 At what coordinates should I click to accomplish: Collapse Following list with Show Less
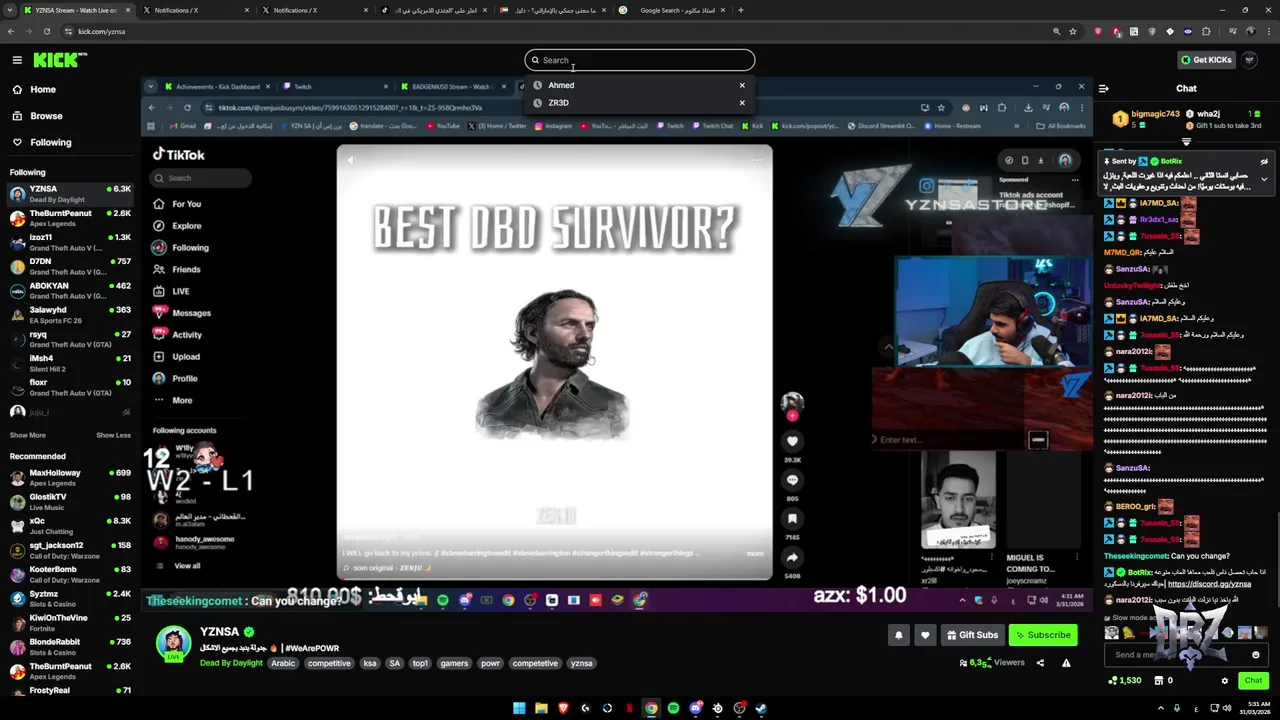[113, 435]
